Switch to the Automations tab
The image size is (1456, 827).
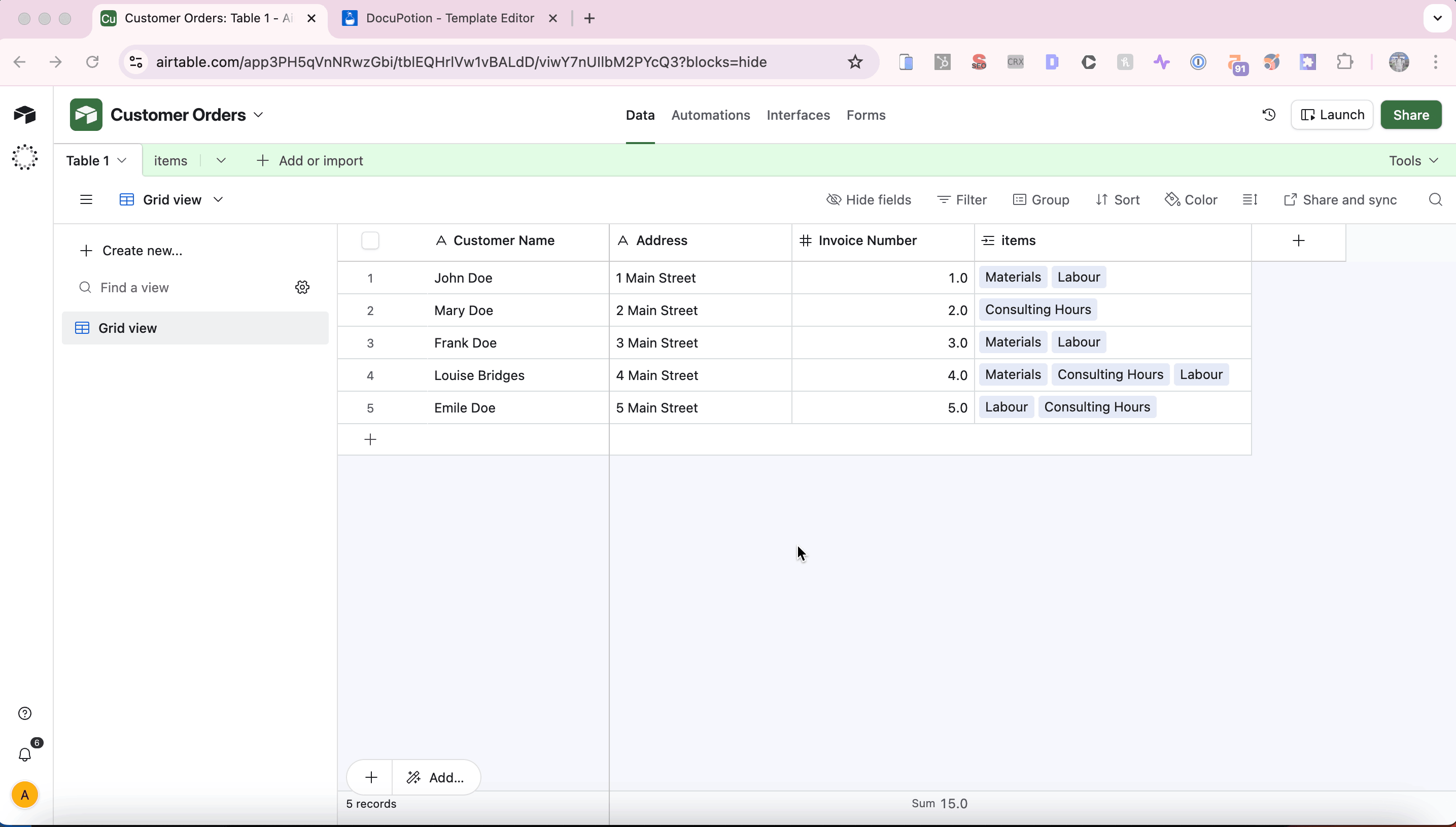tap(710, 115)
